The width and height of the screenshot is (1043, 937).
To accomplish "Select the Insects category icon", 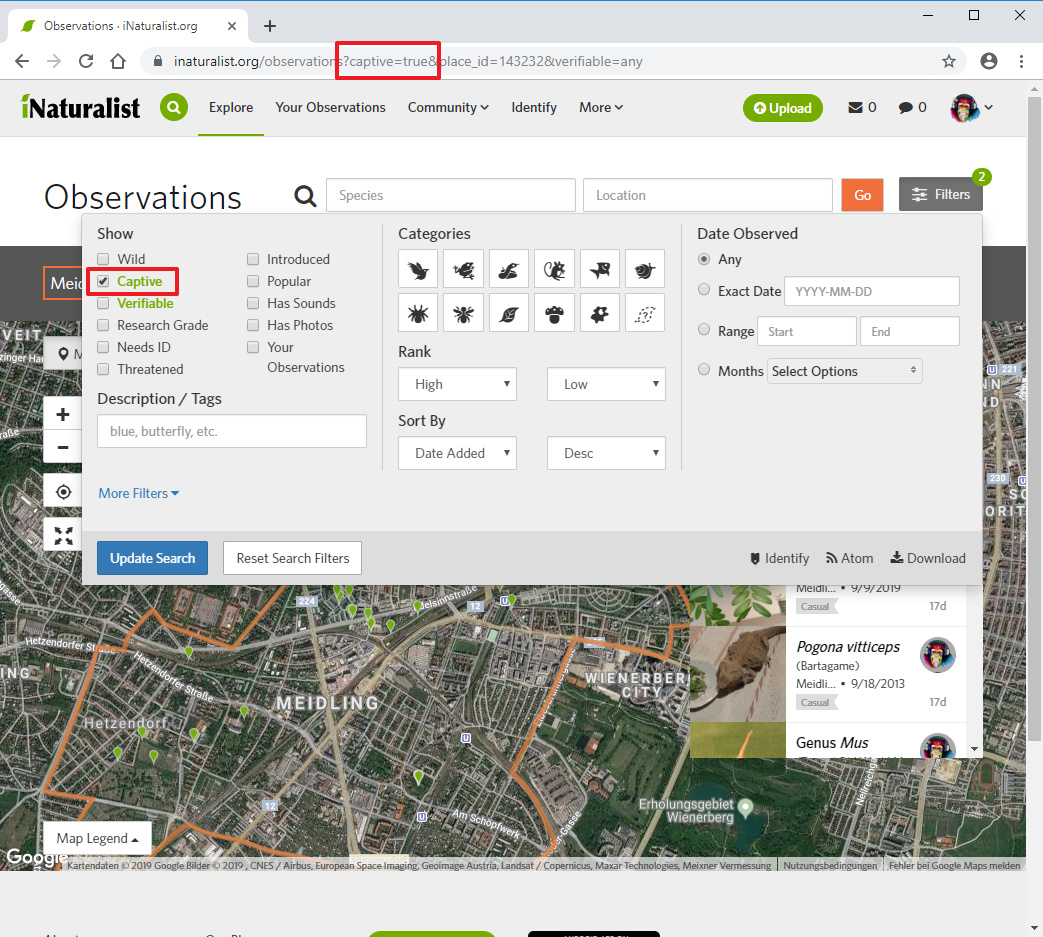I will [463, 313].
